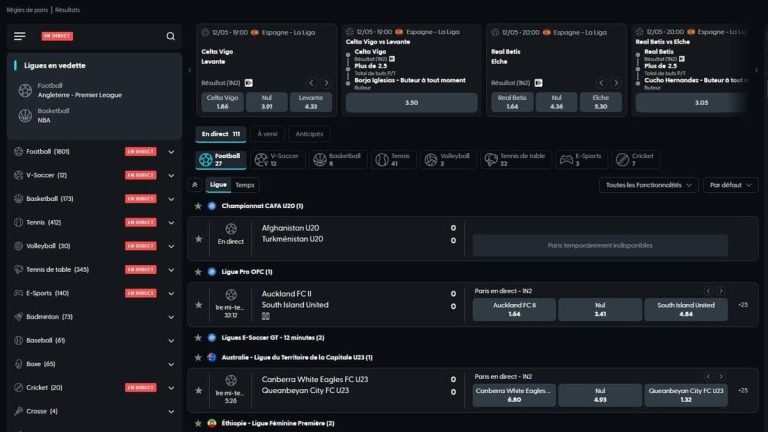This screenshot has height=432, width=768.
Task: Previous market arrow in Real Betis card
Action: (x=601, y=83)
